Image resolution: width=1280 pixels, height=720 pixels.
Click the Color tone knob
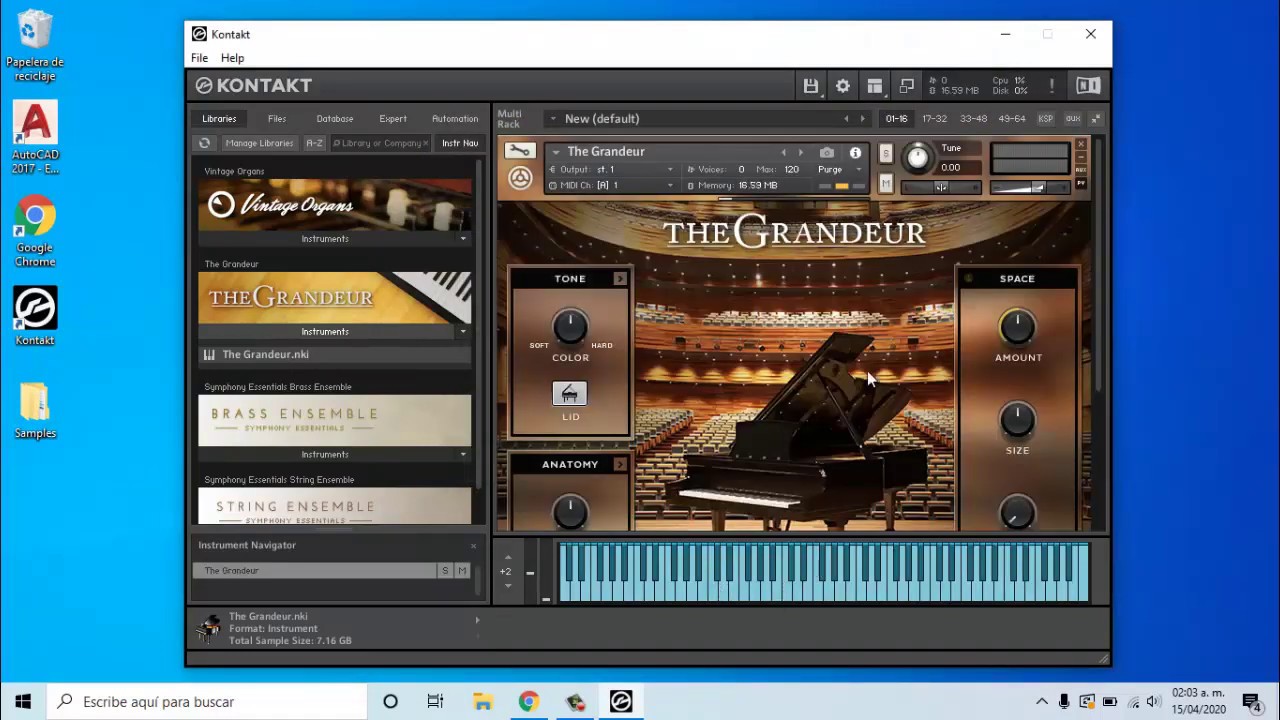pyautogui.click(x=570, y=326)
